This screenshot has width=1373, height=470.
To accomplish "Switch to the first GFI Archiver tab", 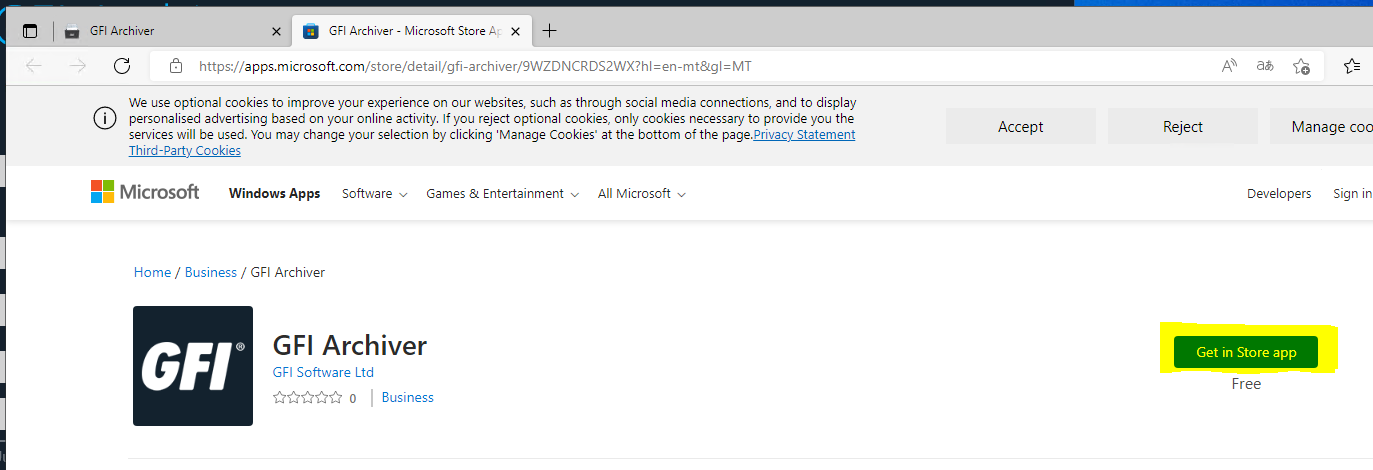I will 170,31.
